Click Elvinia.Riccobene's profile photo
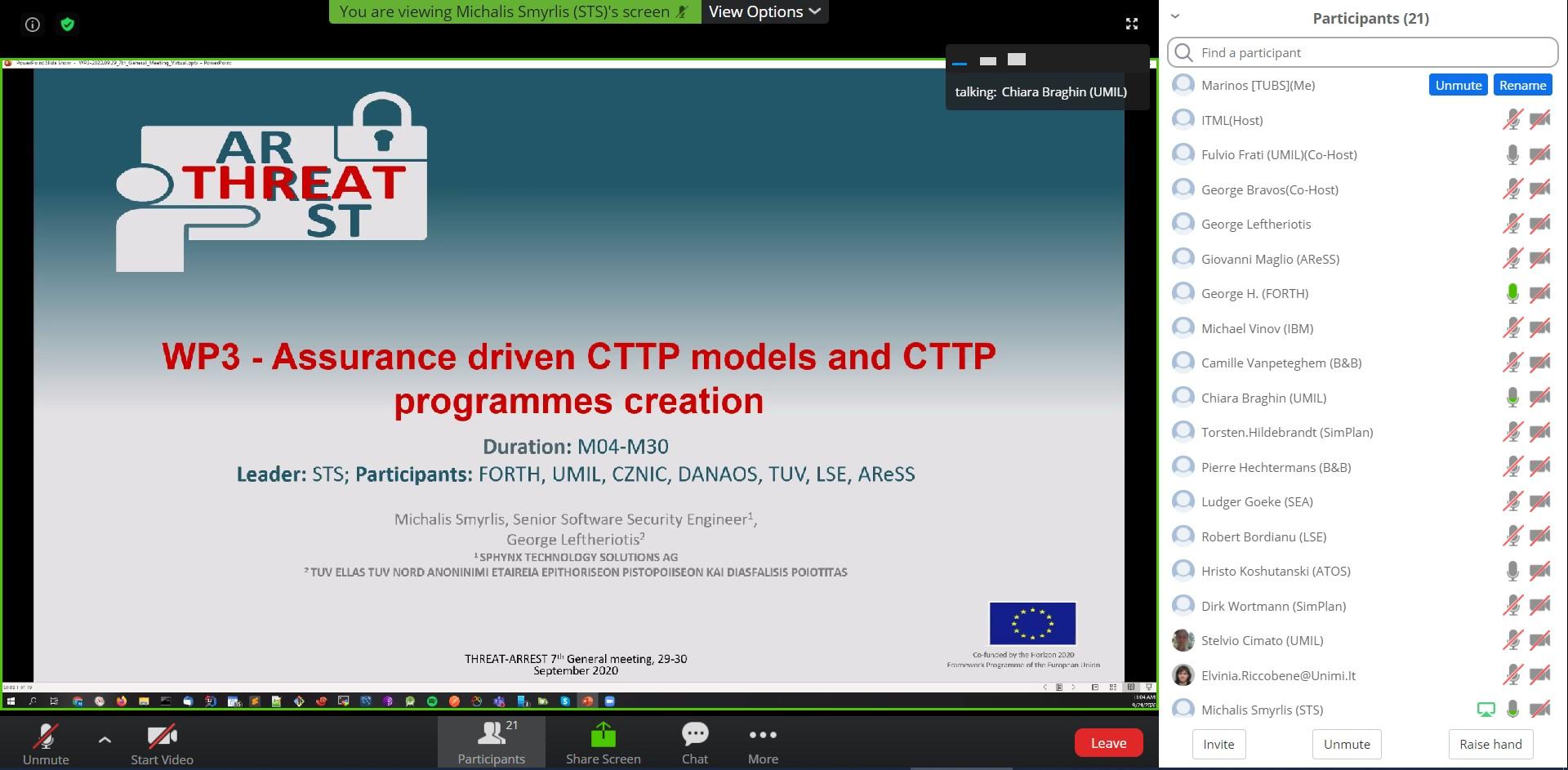 (x=1183, y=675)
